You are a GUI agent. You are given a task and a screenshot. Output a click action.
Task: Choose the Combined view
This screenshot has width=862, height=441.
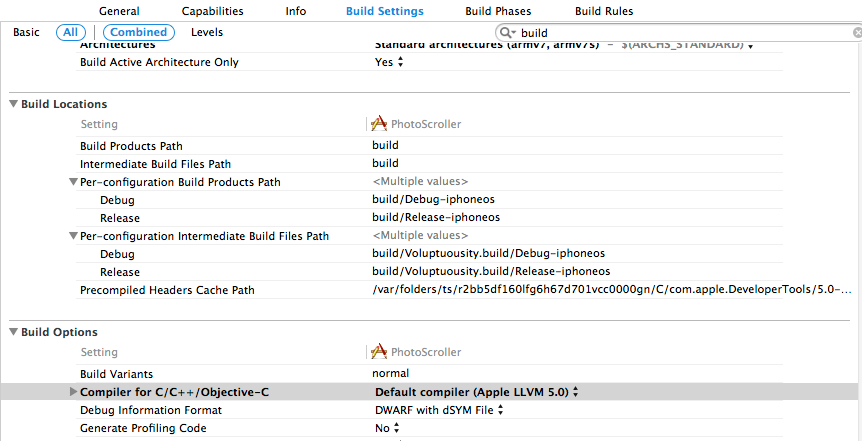pyautogui.click(x=139, y=32)
